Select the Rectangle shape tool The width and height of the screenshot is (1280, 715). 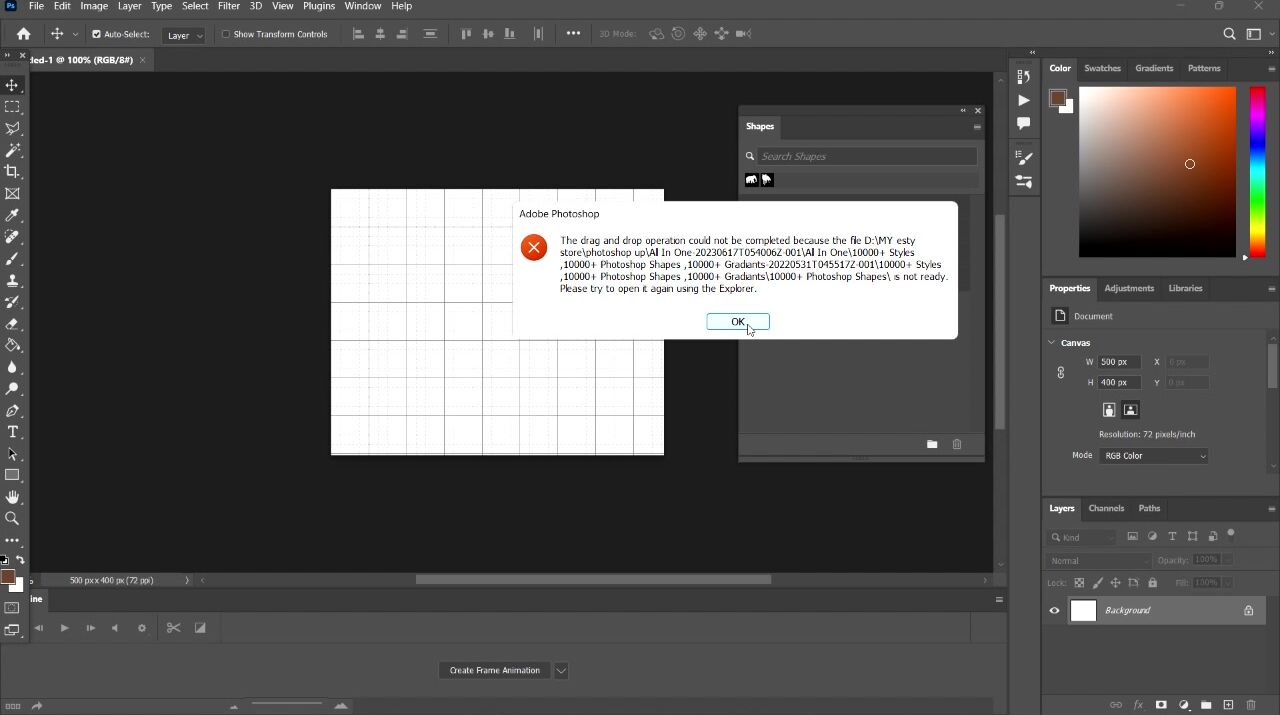12,476
